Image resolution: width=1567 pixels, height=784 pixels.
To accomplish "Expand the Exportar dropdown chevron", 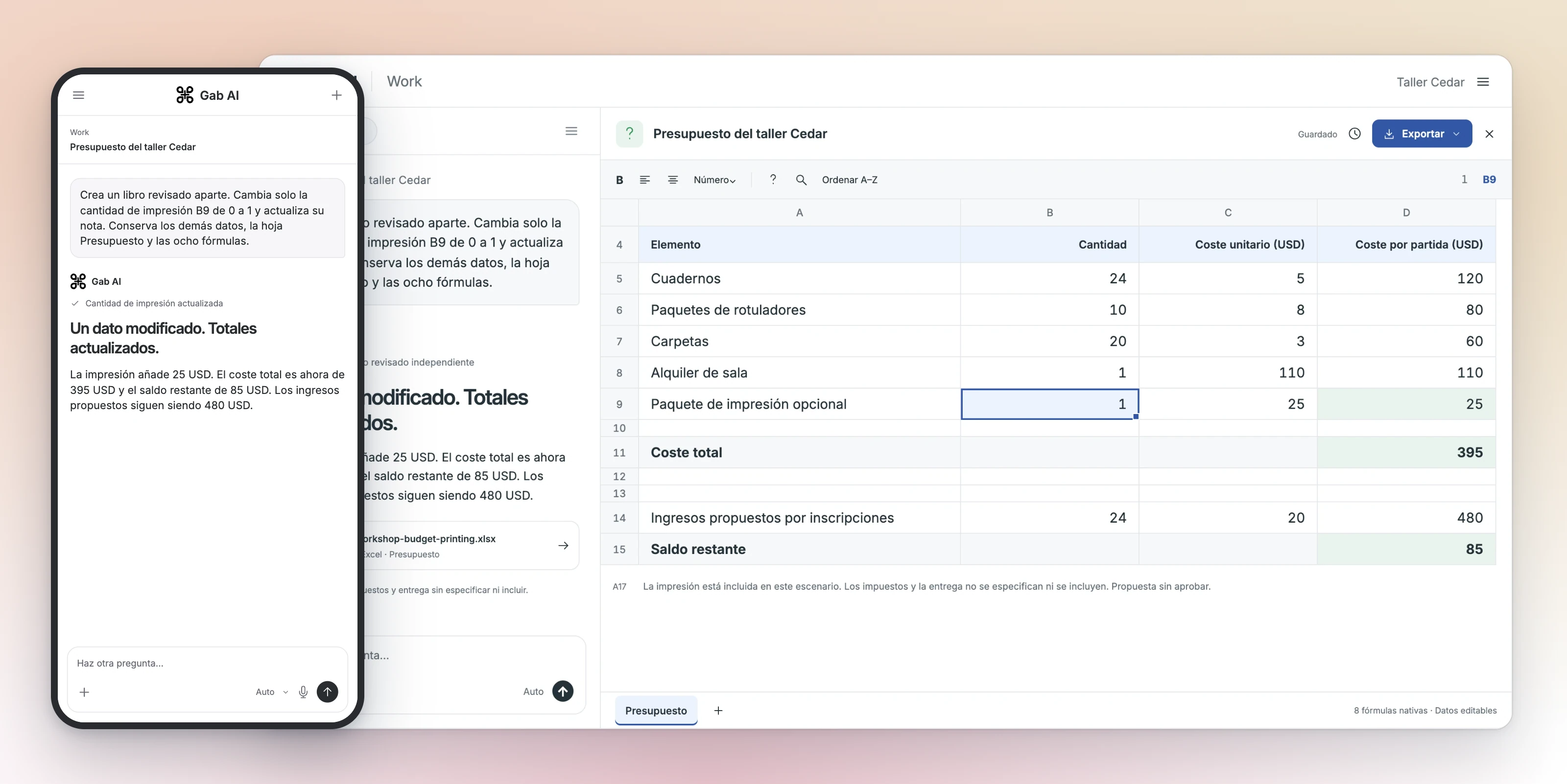I will [1456, 134].
